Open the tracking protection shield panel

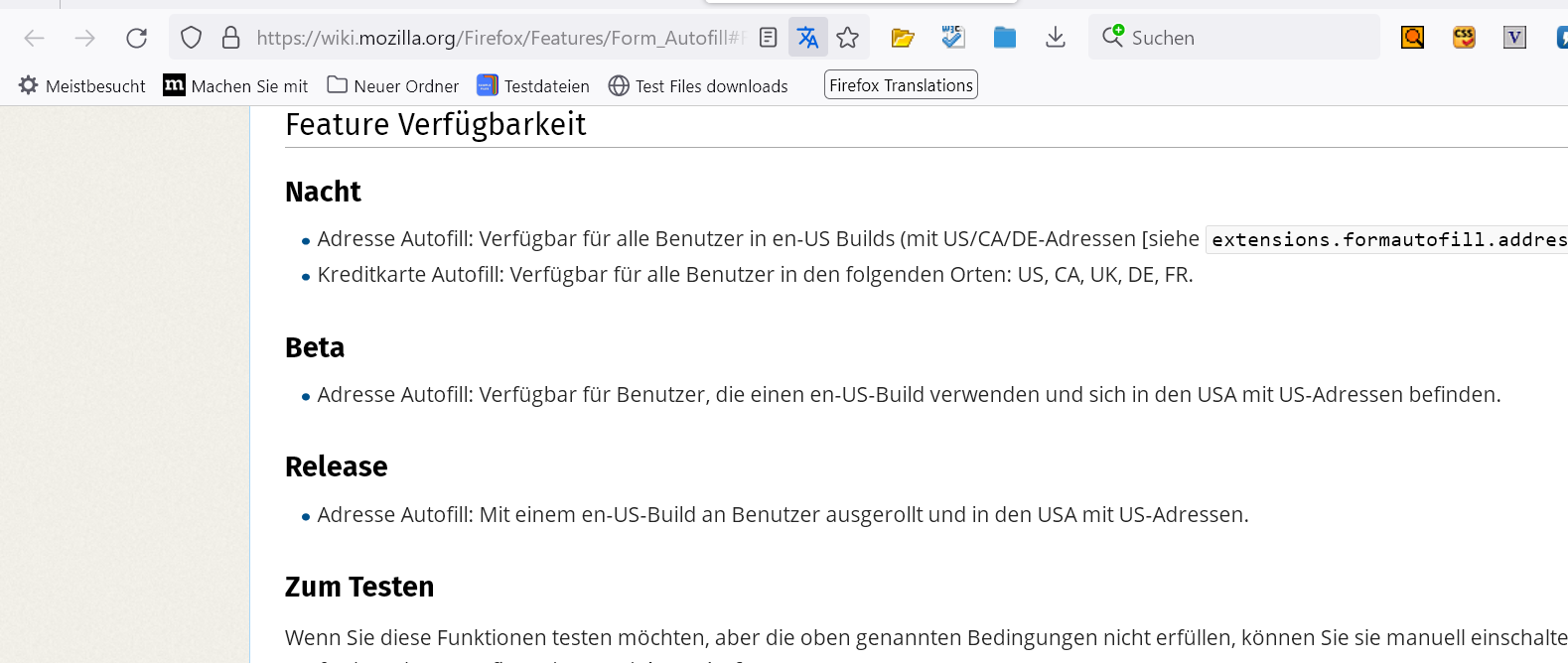point(192,38)
